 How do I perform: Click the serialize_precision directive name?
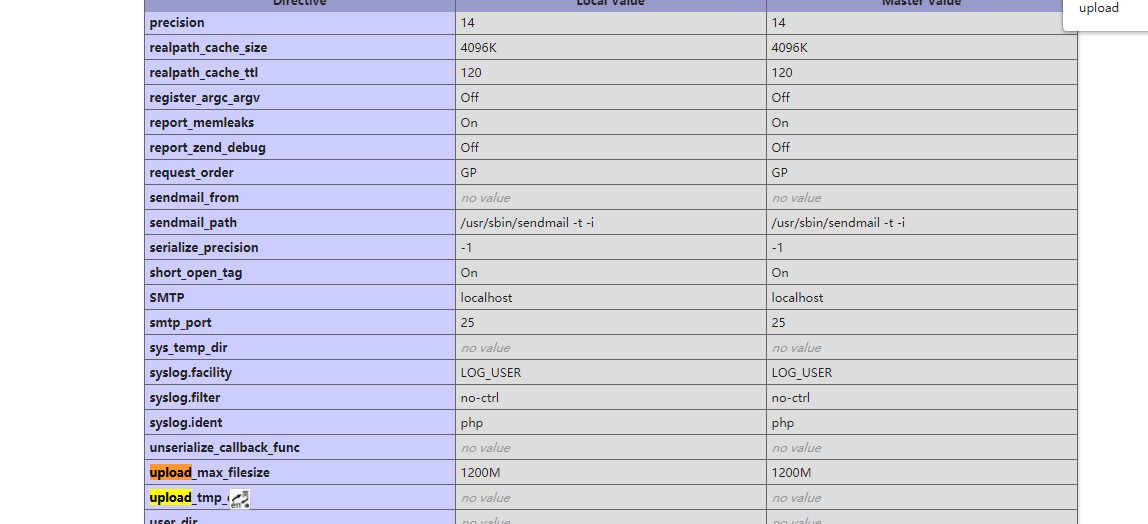click(204, 247)
